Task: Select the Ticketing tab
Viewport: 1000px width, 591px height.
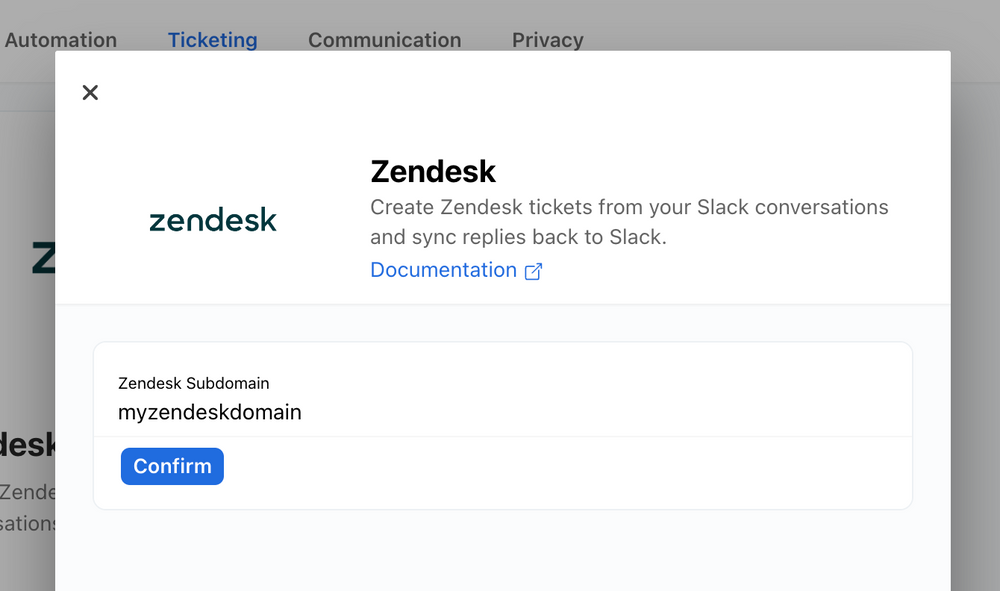Action: click(x=212, y=40)
